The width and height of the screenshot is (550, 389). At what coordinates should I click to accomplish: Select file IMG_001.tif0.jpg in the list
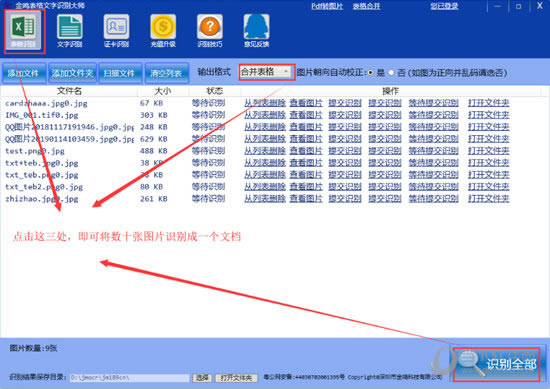42,115
